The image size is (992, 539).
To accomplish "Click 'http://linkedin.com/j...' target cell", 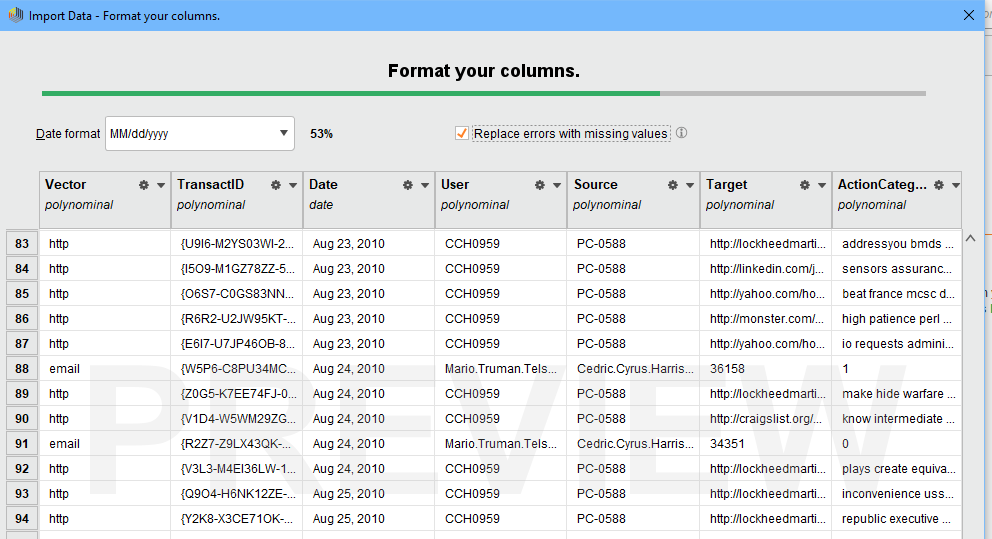I will click(x=767, y=269).
